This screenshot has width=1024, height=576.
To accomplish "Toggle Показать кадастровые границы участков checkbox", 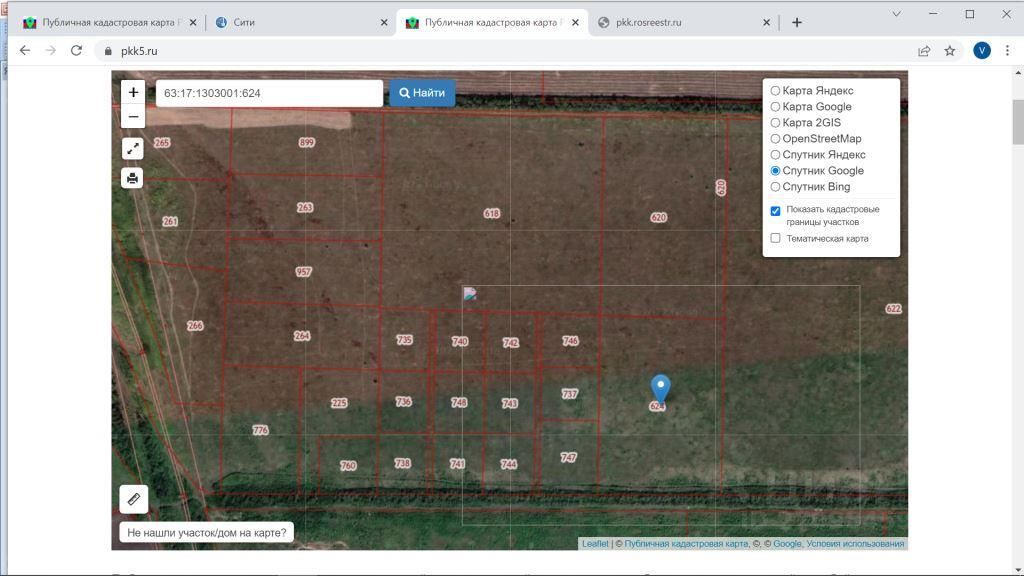I will 775,211.
